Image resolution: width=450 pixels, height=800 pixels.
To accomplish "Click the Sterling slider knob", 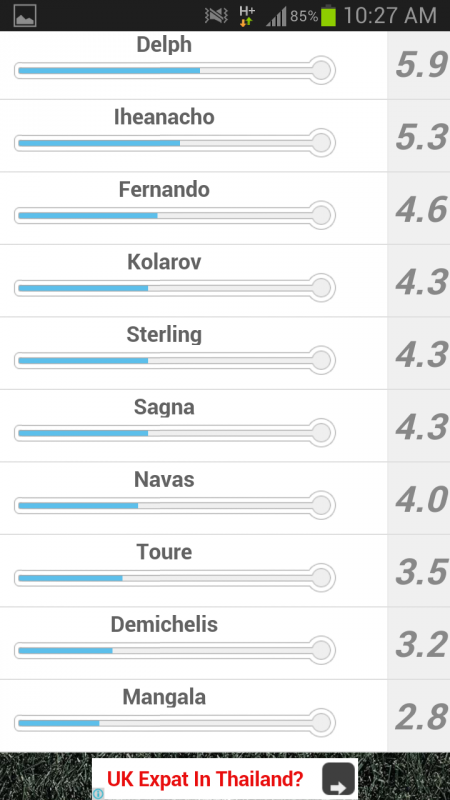I will [x=321, y=360].
